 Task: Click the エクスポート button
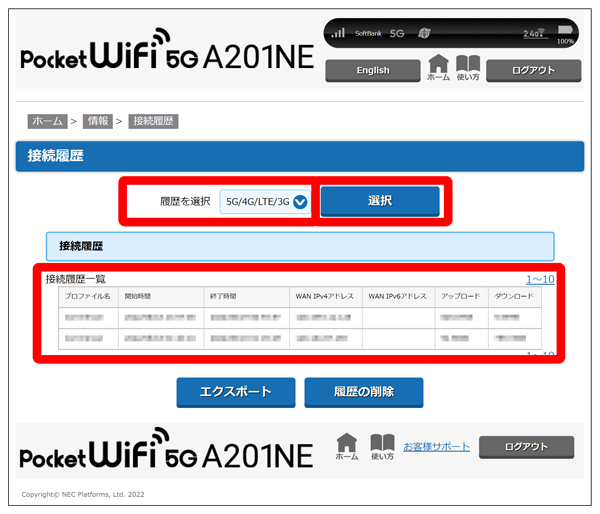tap(236, 392)
